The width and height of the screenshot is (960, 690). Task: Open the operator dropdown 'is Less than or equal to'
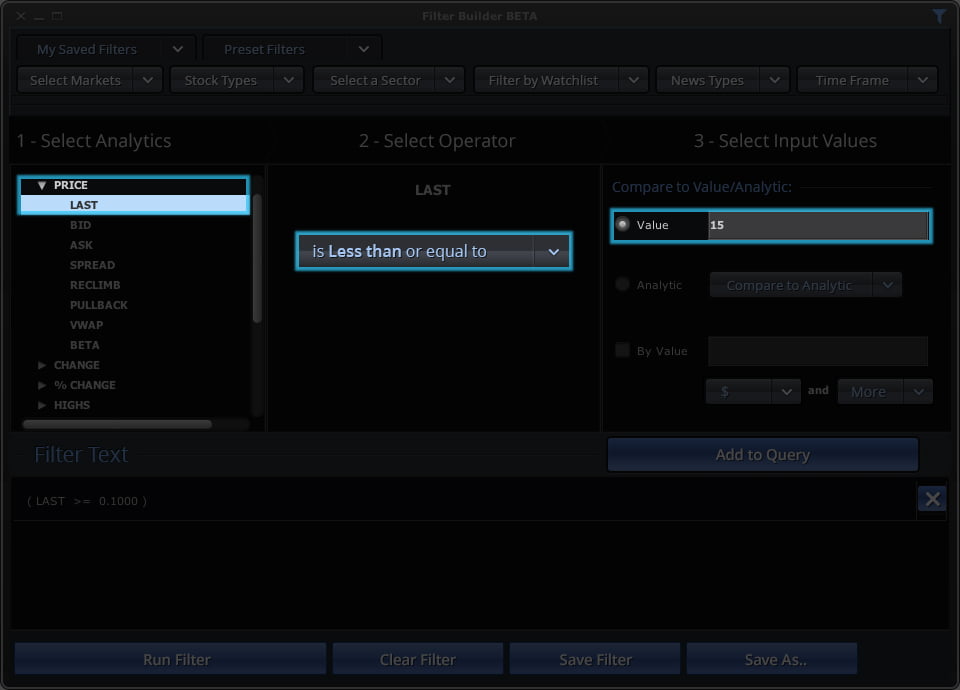click(x=553, y=252)
